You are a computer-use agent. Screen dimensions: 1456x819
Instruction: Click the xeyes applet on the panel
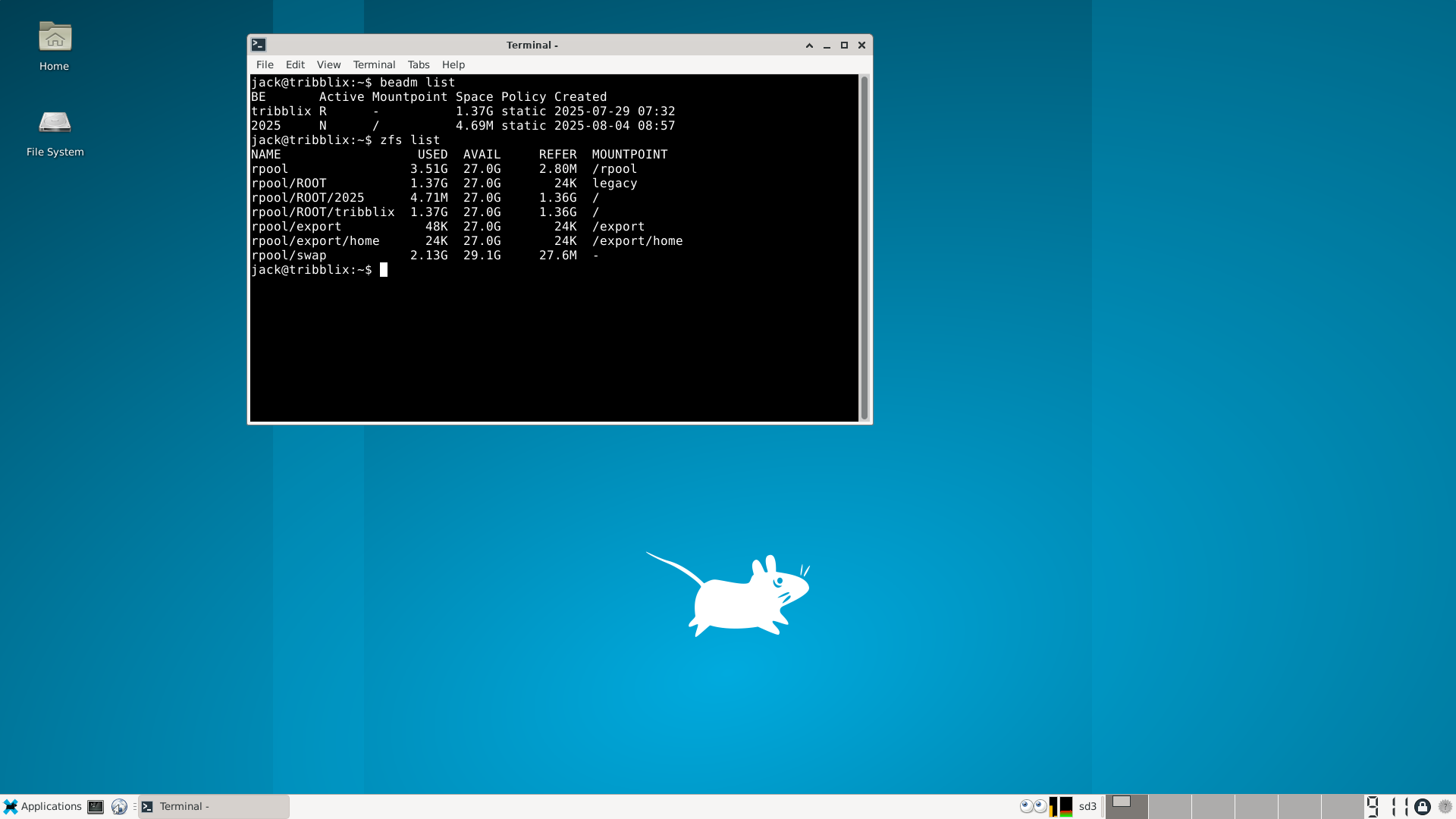coord(1033,806)
